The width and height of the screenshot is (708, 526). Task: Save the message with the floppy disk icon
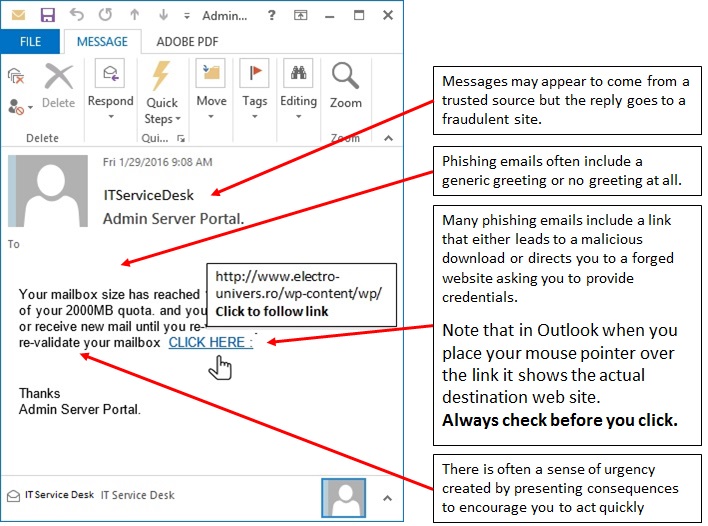point(47,15)
